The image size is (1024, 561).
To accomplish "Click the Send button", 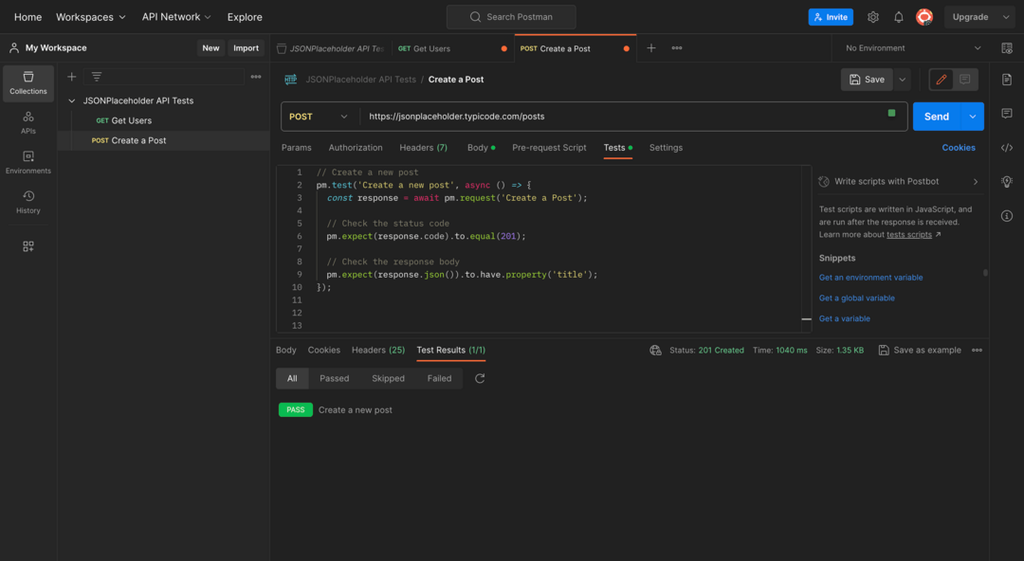I will pyautogui.click(x=936, y=117).
